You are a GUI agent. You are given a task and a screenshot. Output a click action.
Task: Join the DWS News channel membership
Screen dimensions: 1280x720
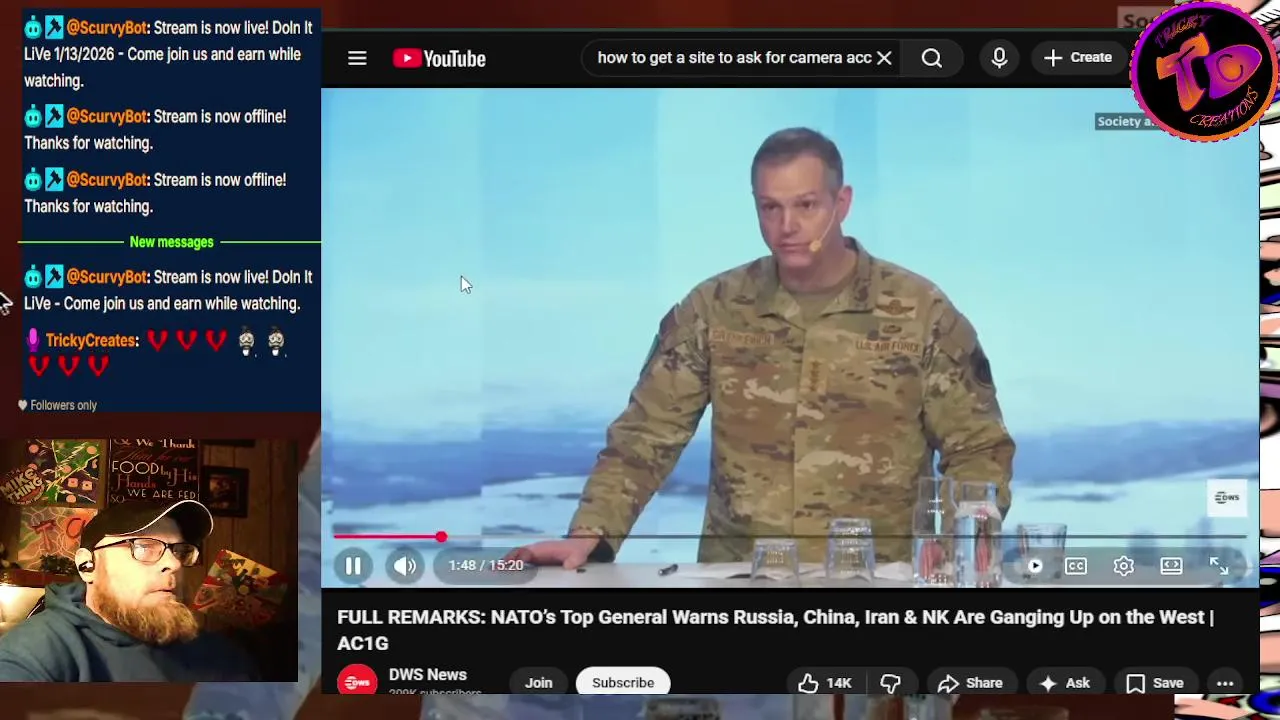(x=538, y=682)
